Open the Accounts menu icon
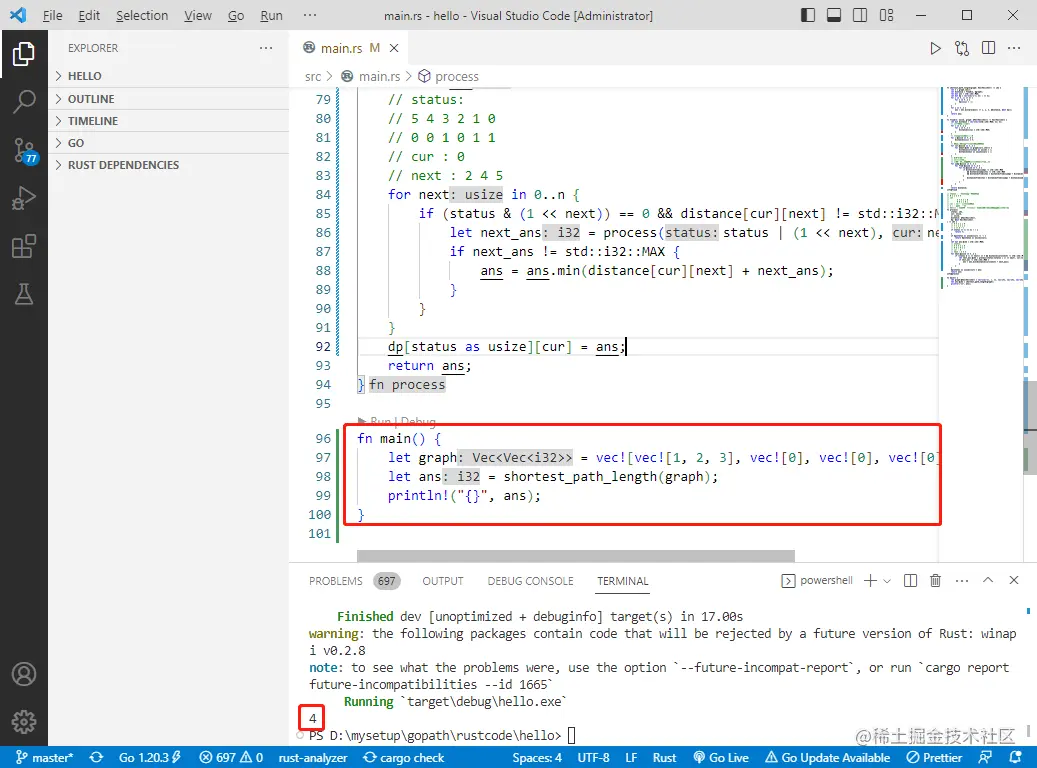This screenshot has height=768, width=1037. click(24, 674)
